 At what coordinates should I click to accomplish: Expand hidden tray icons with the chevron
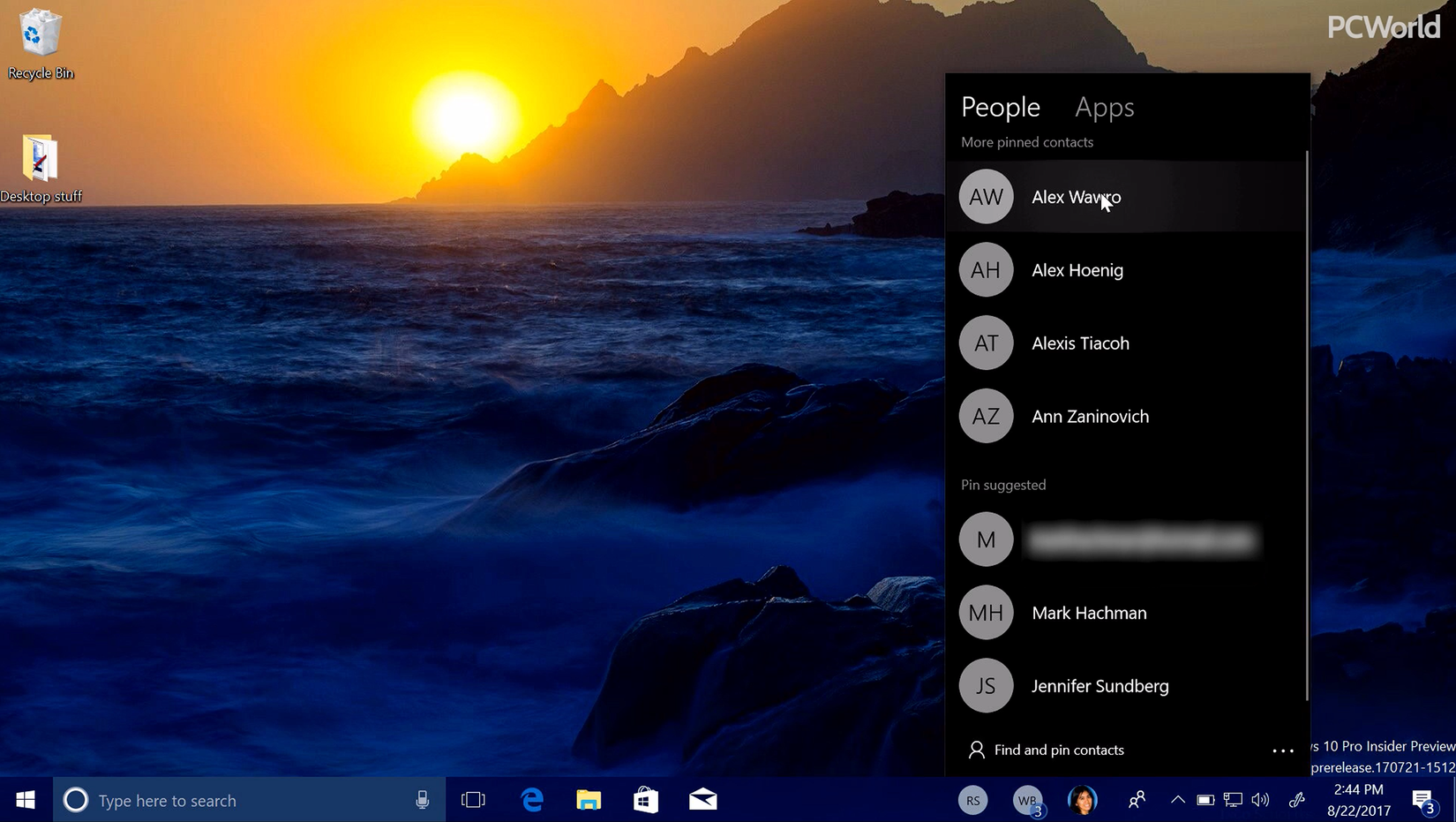tap(1177, 800)
